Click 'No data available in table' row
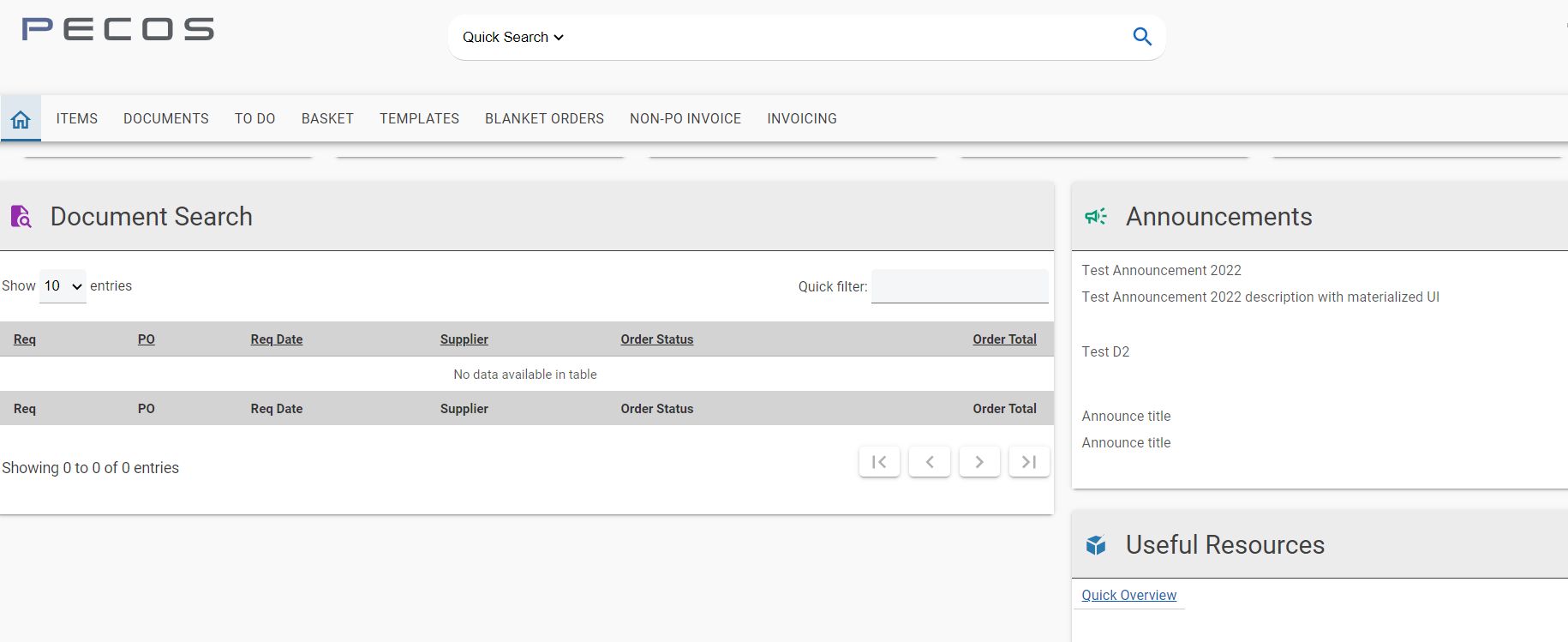Viewport: 1568px width, 642px height. tap(526, 375)
